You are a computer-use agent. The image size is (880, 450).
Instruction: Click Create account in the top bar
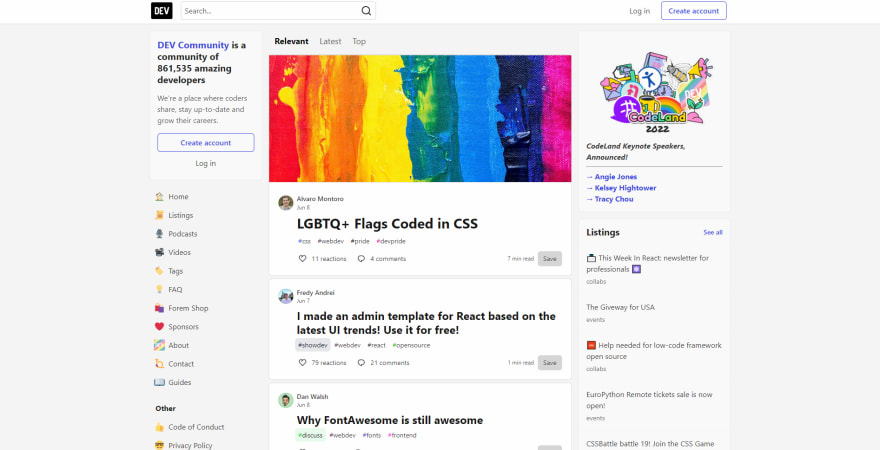click(x=694, y=11)
